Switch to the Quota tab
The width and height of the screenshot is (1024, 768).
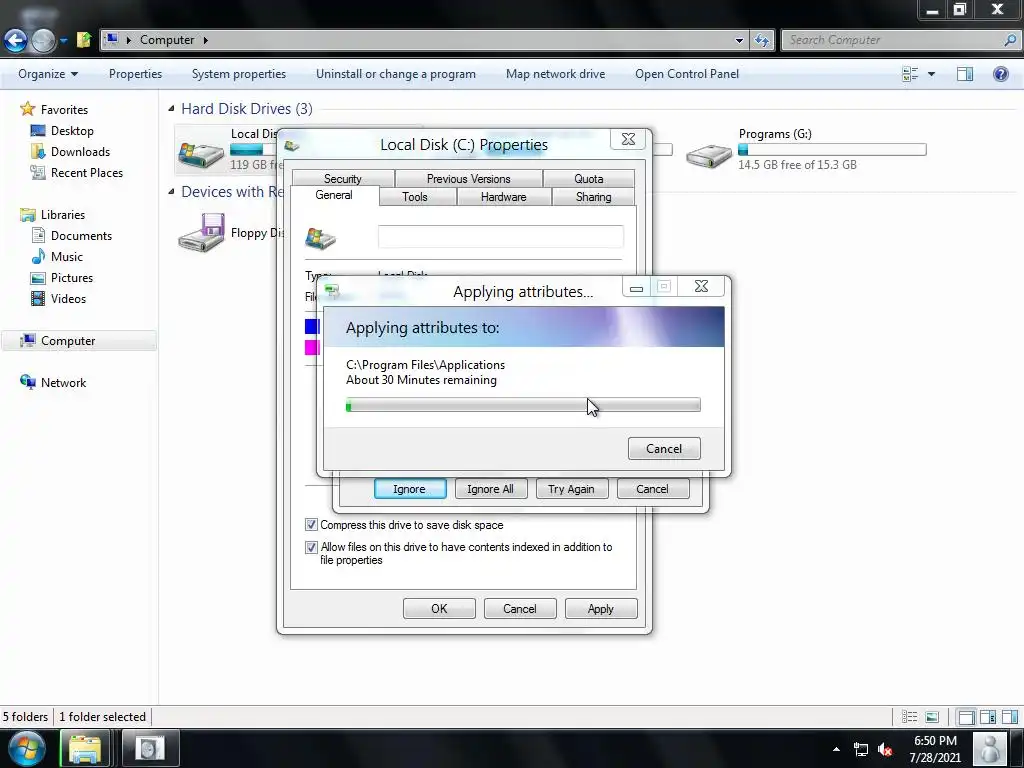point(588,178)
